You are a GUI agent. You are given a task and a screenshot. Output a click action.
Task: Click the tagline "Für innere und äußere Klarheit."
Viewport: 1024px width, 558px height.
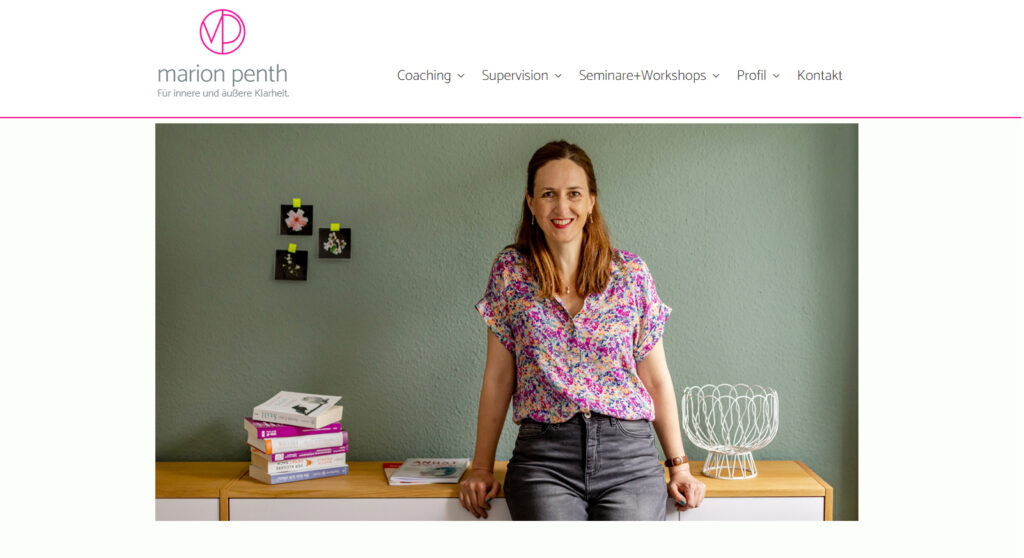(223, 93)
